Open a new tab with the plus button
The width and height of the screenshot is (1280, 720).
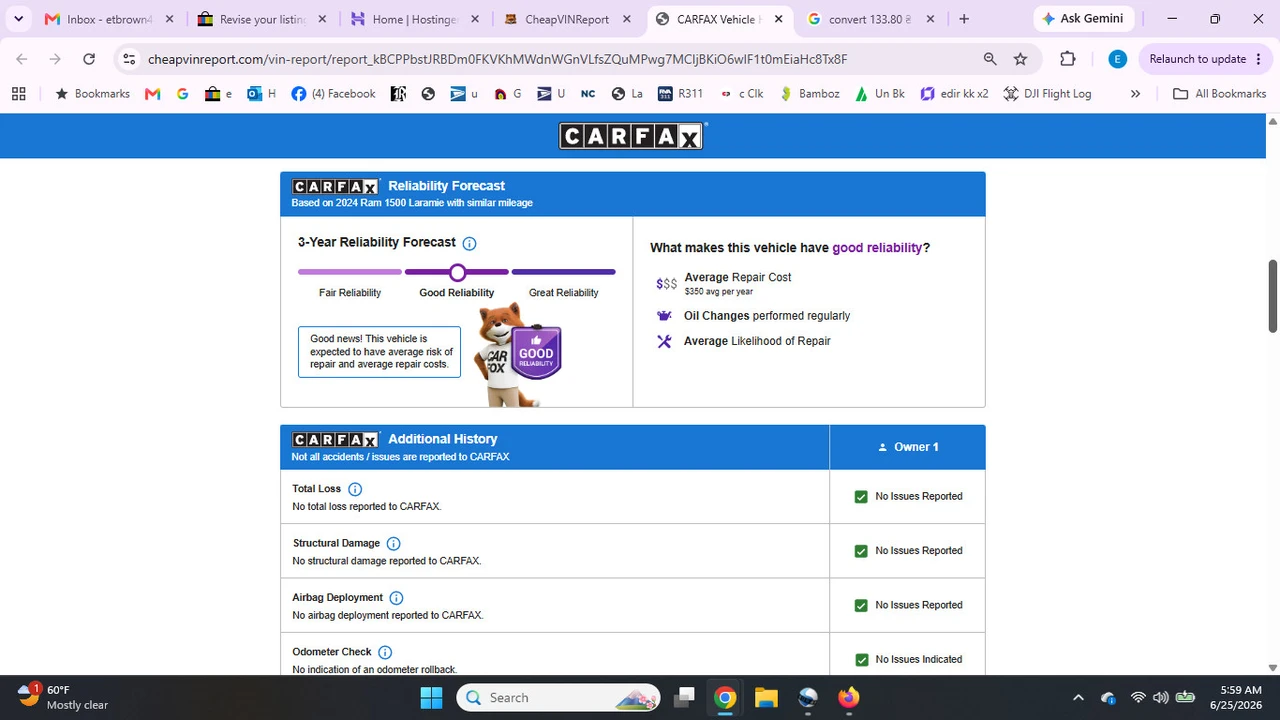click(964, 19)
